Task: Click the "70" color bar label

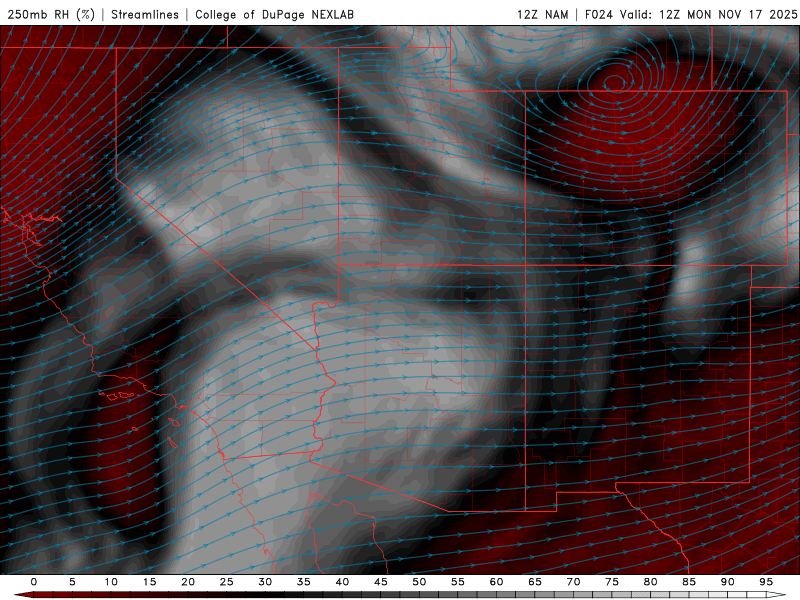Action: pyautogui.click(x=573, y=582)
